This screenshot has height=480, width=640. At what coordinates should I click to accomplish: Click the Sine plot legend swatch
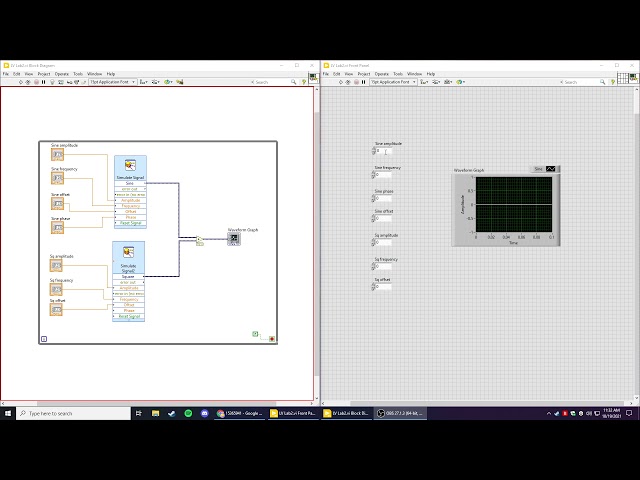pyautogui.click(x=550, y=169)
